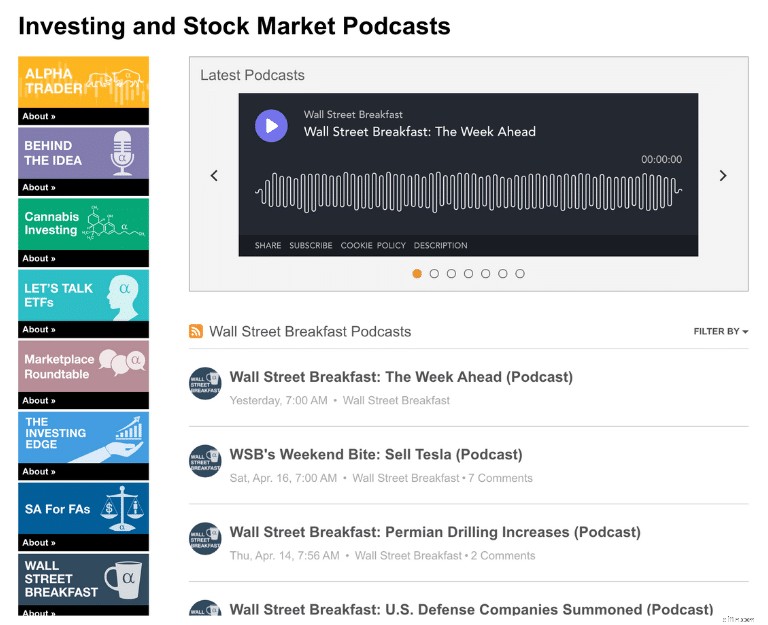Open Description in the player bar
Image resolution: width=768 pixels, height=625 pixels.
tap(440, 245)
